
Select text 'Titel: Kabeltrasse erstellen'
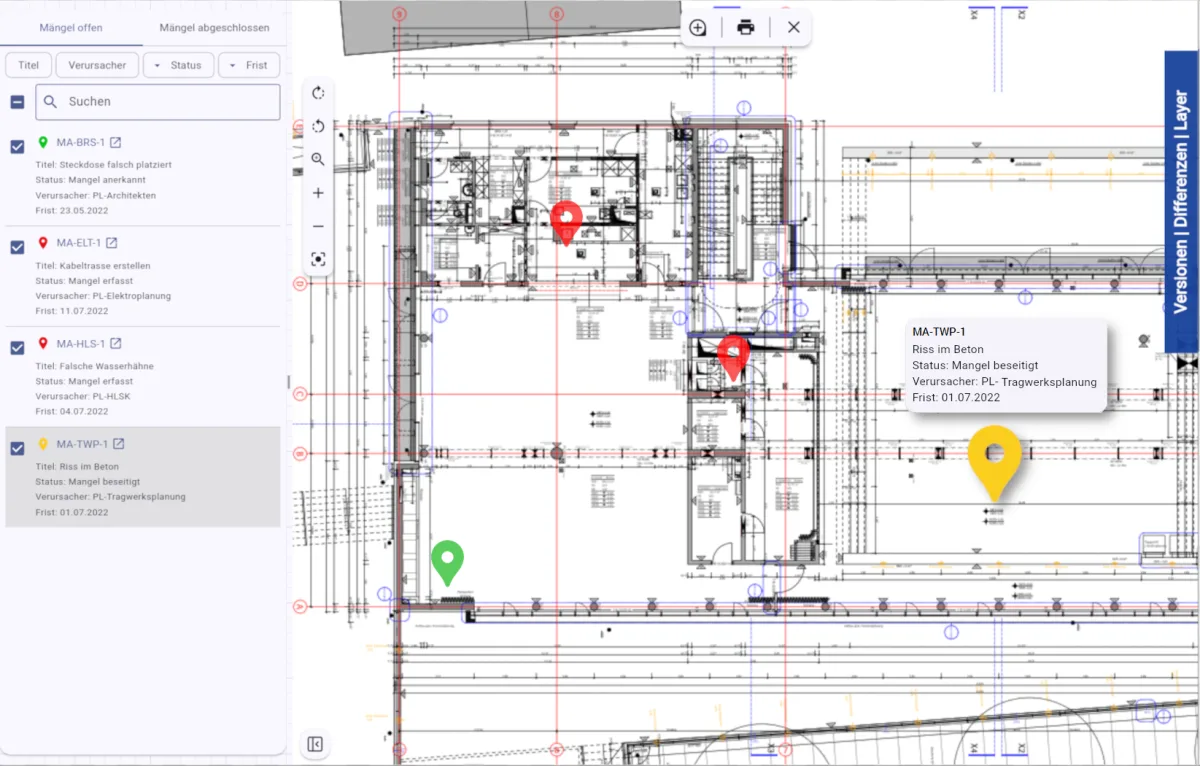click(92, 266)
